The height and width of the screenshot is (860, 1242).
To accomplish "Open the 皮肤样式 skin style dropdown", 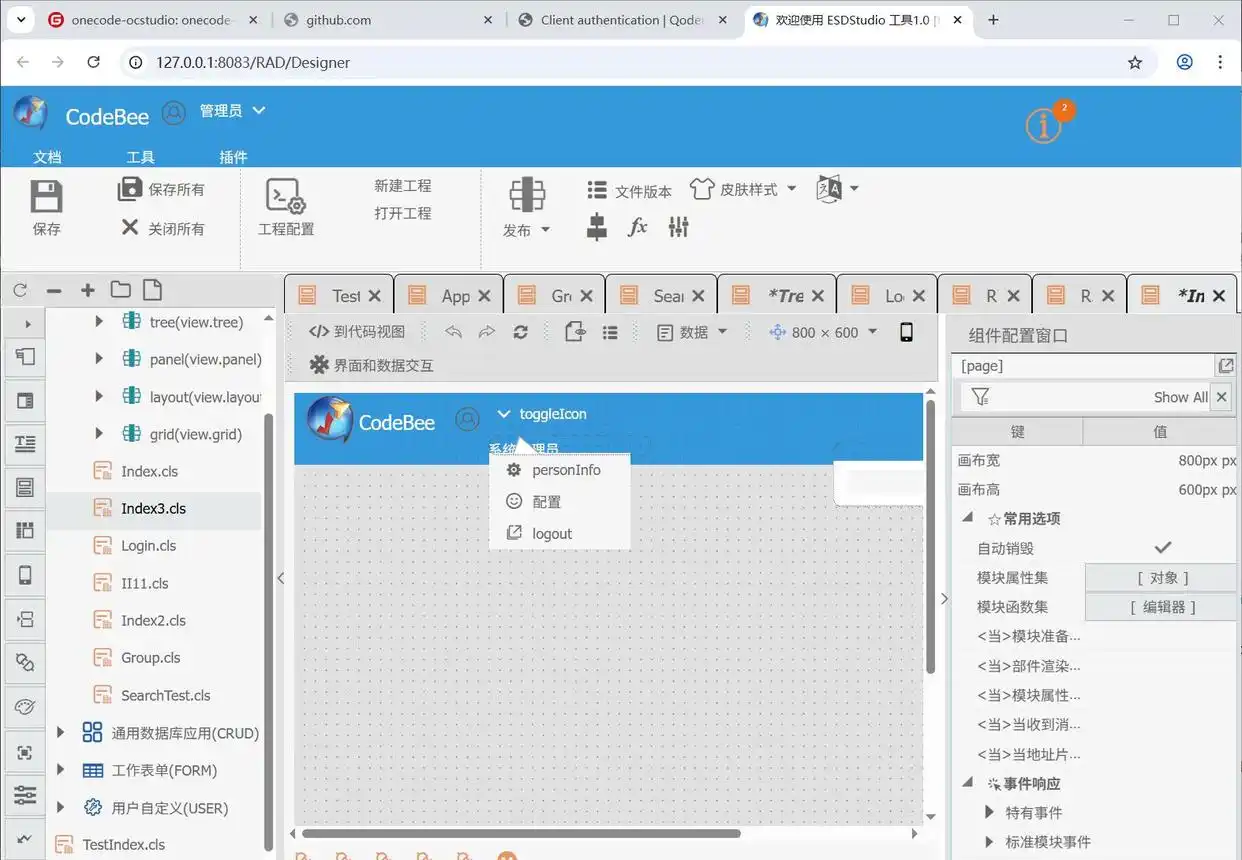I will pos(746,189).
